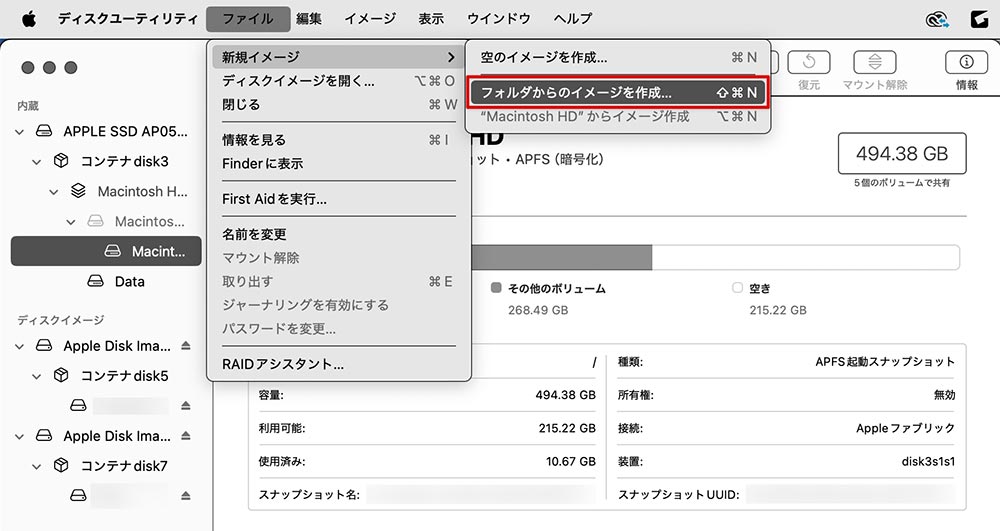1000x531 pixels.
Task: Open the Apple menu
Action: [28, 18]
